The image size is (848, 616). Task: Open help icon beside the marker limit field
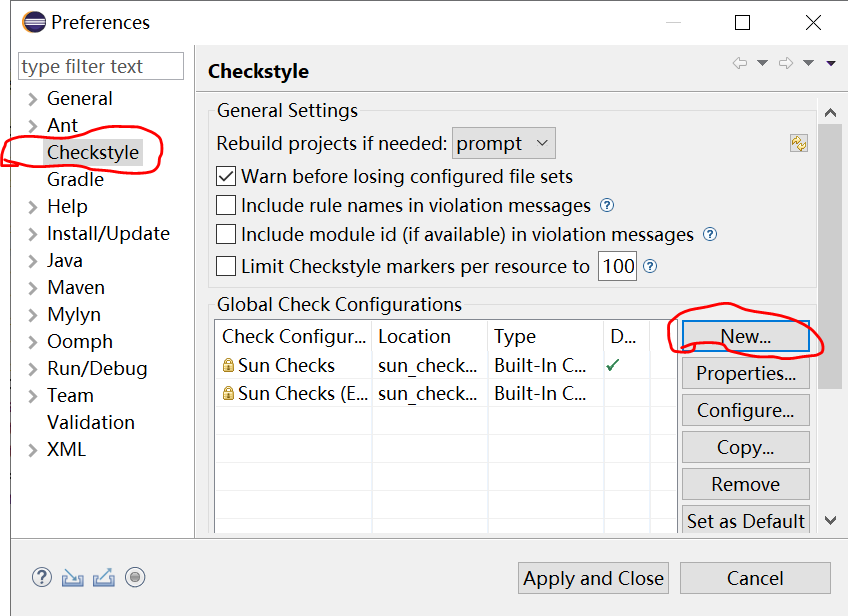tap(650, 266)
